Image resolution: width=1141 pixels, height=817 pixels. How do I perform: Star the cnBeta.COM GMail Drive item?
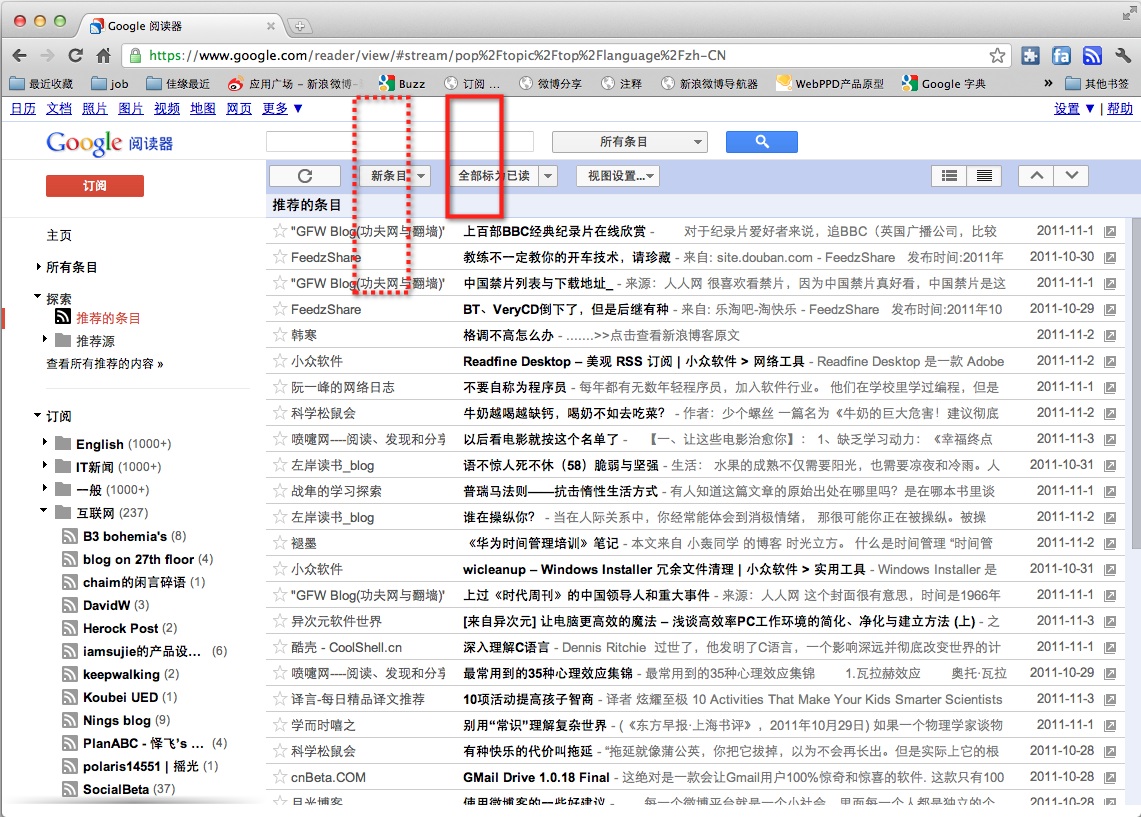[279, 777]
